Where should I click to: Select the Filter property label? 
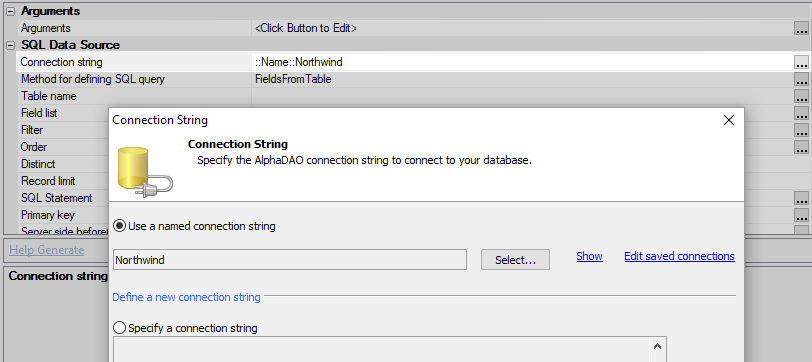pyautogui.click(x=32, y=130)
